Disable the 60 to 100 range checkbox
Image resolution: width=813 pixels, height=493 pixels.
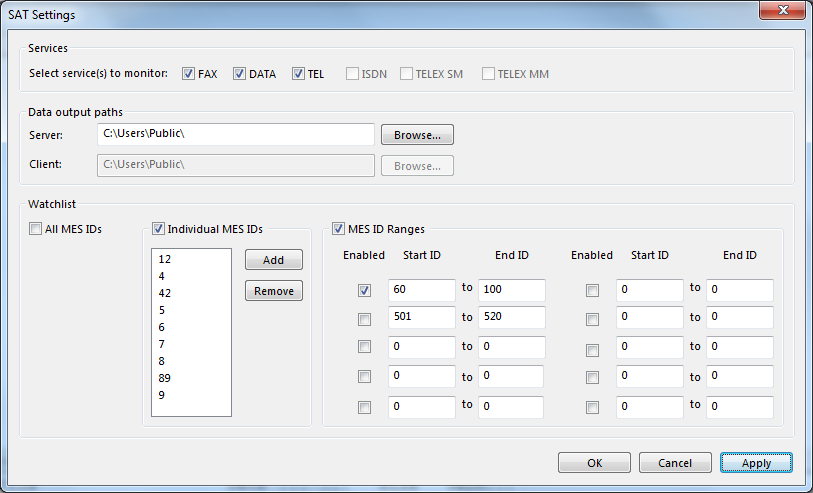[364, 290]
